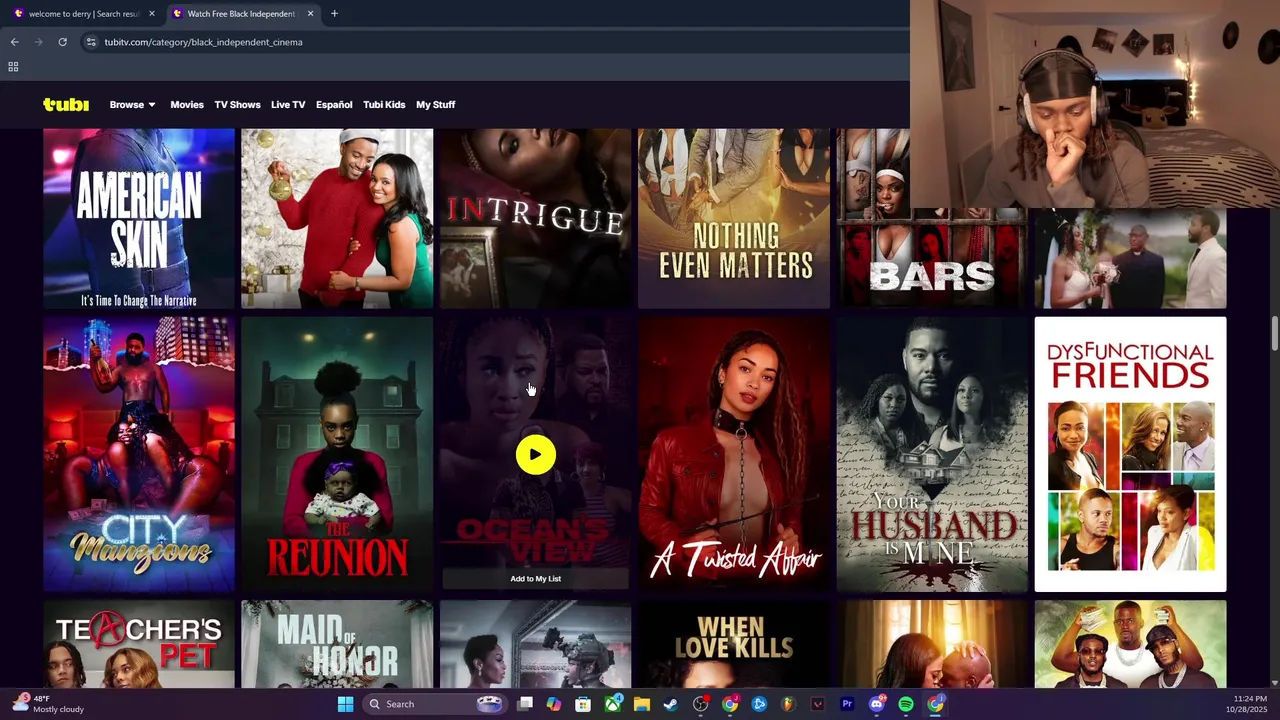Open The Reunion movie poster
This screenshot has width=1280, height=720.
click(x=337, y=454)
